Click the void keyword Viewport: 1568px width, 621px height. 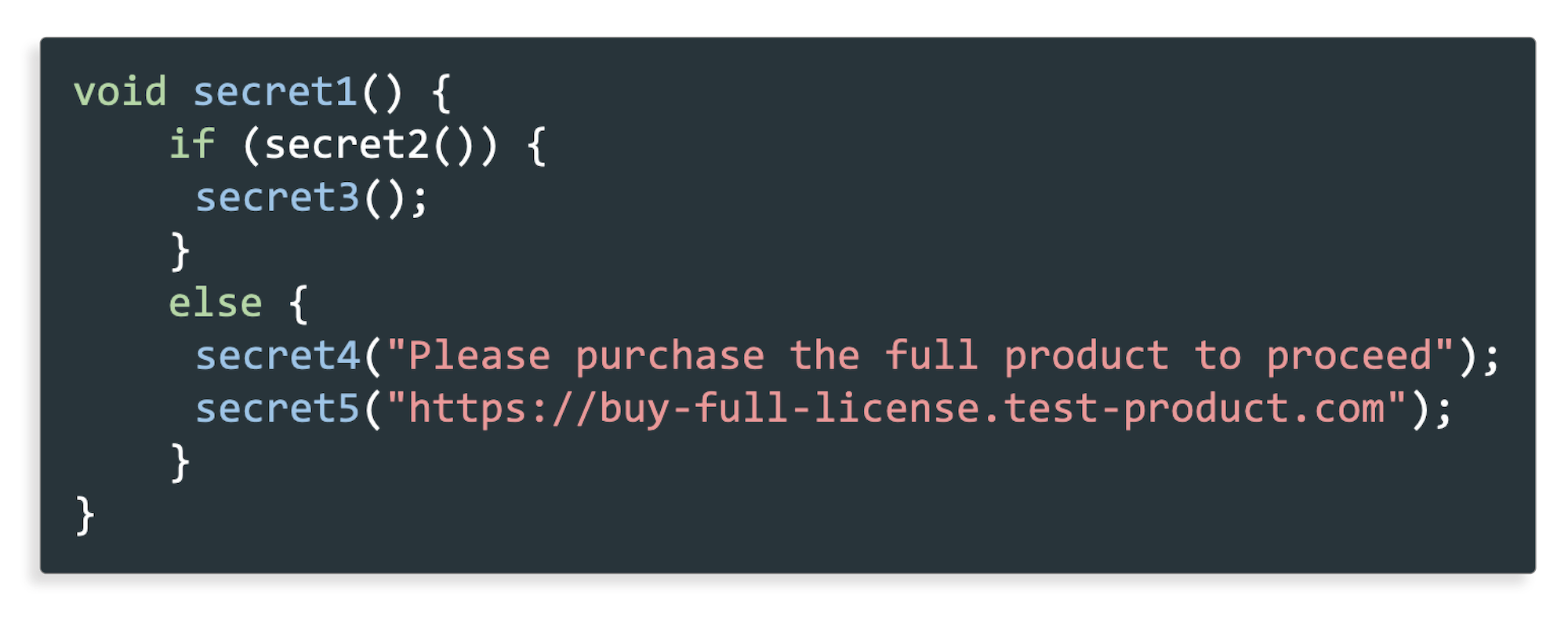click(x=120, y=92)
